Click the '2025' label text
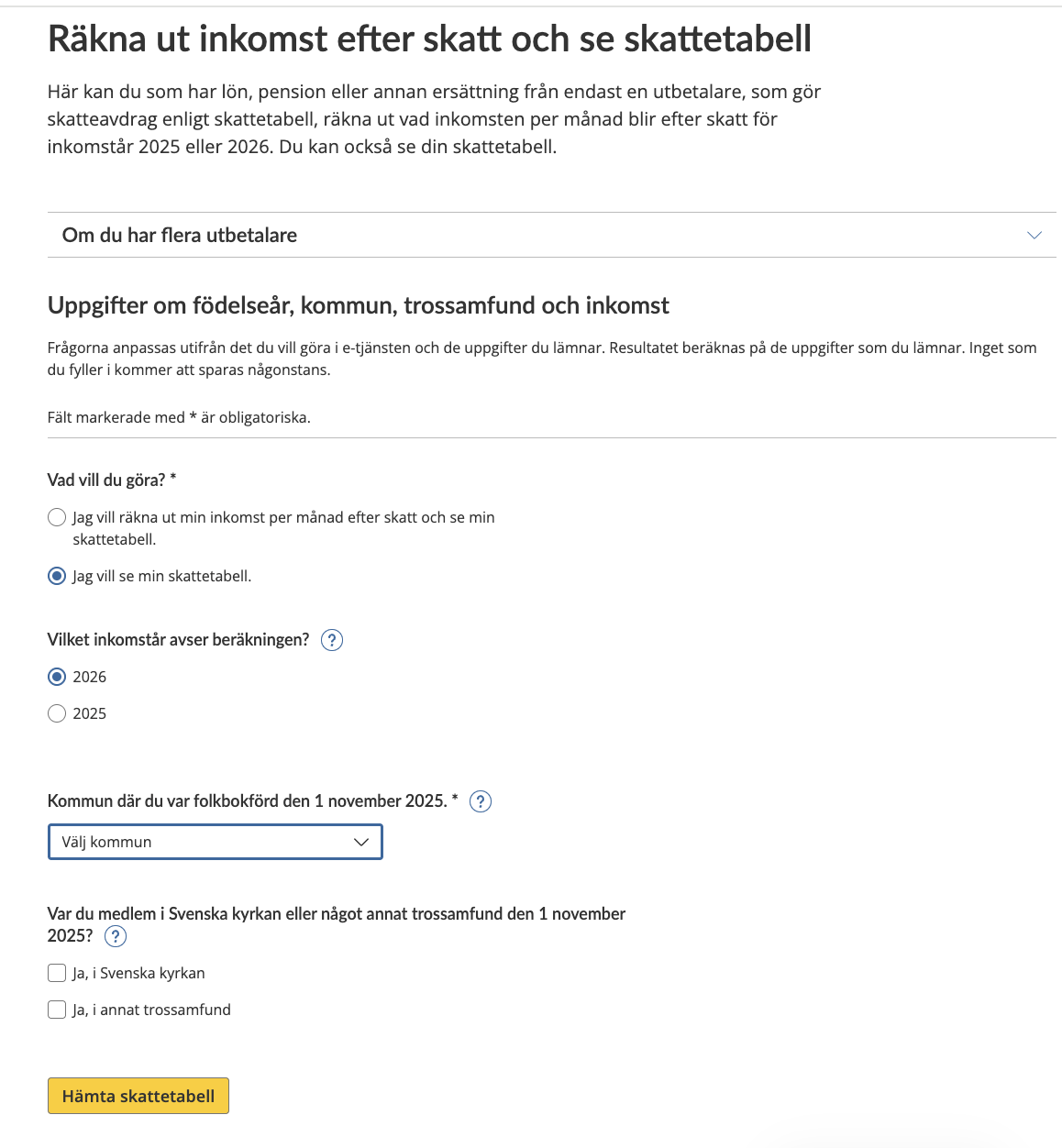Image resolution: width=1062 pixels, height=1148 pixels. pyautogui.click(x=90, y=713)
